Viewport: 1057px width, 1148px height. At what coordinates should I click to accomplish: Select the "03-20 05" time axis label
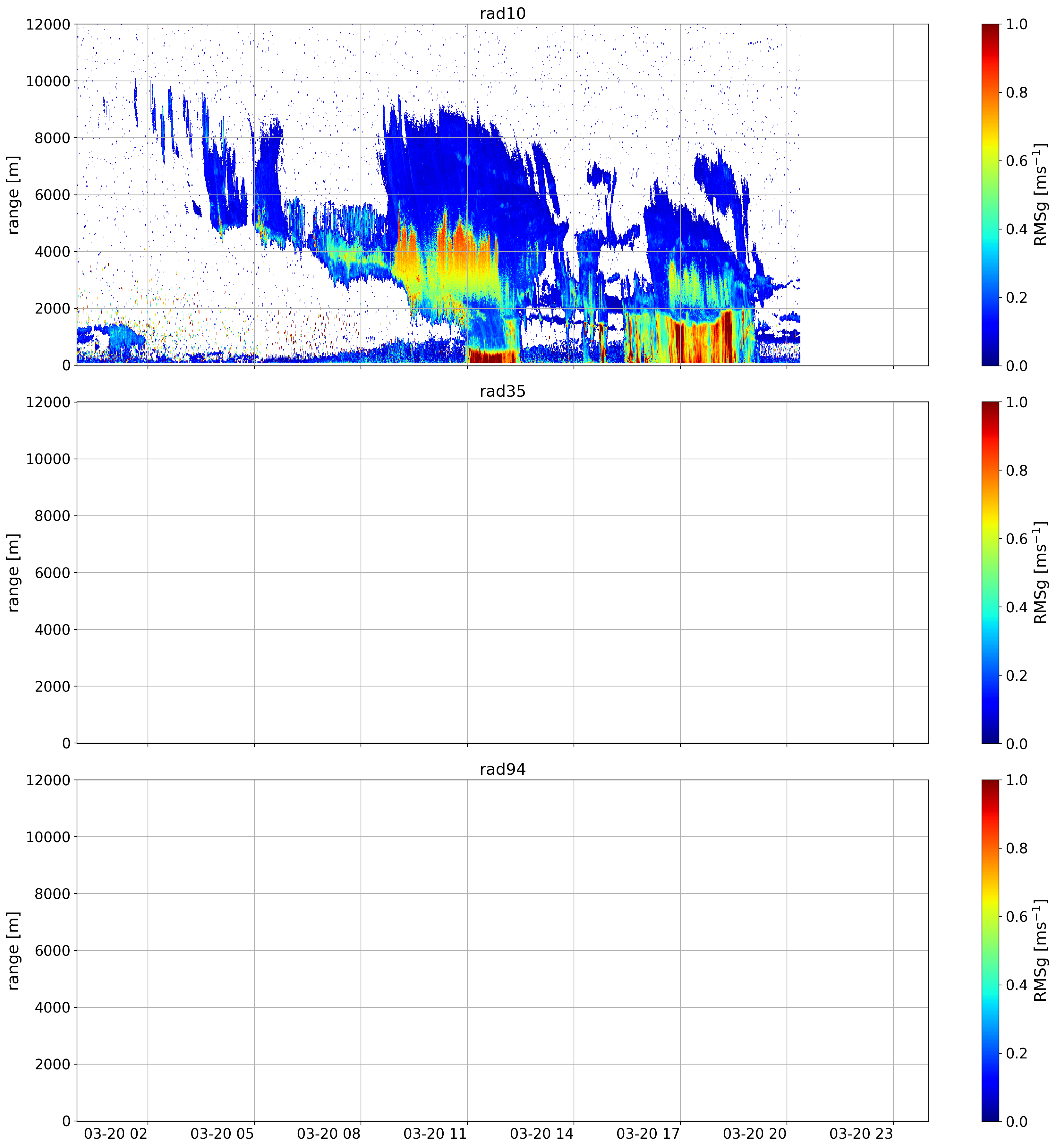[223, 1134]
